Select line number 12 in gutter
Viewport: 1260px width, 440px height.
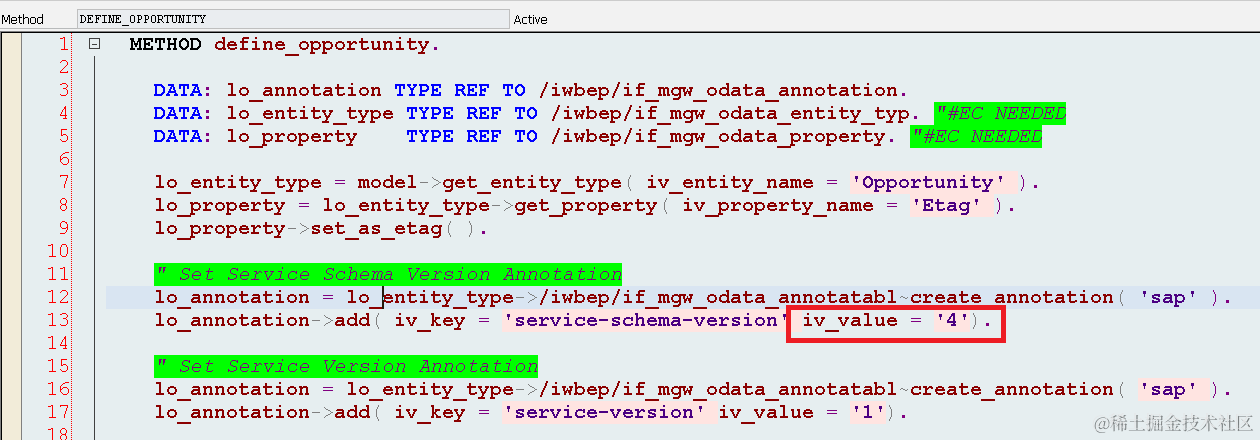[x=58, y=297]
